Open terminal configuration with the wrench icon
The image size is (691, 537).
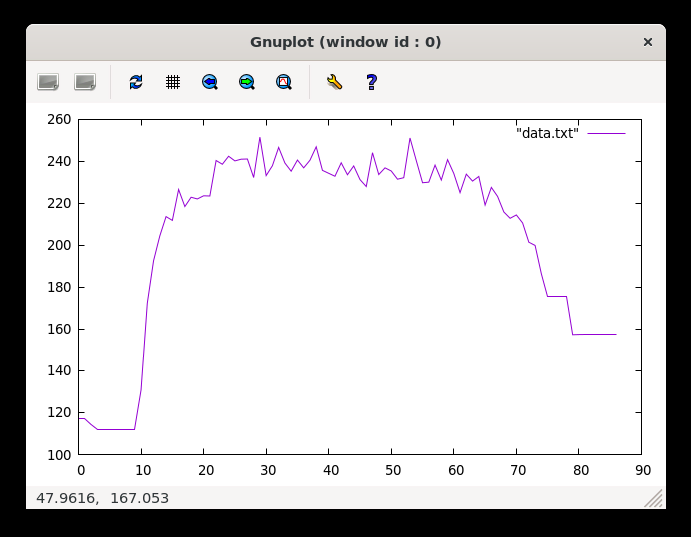coord(334,82)
